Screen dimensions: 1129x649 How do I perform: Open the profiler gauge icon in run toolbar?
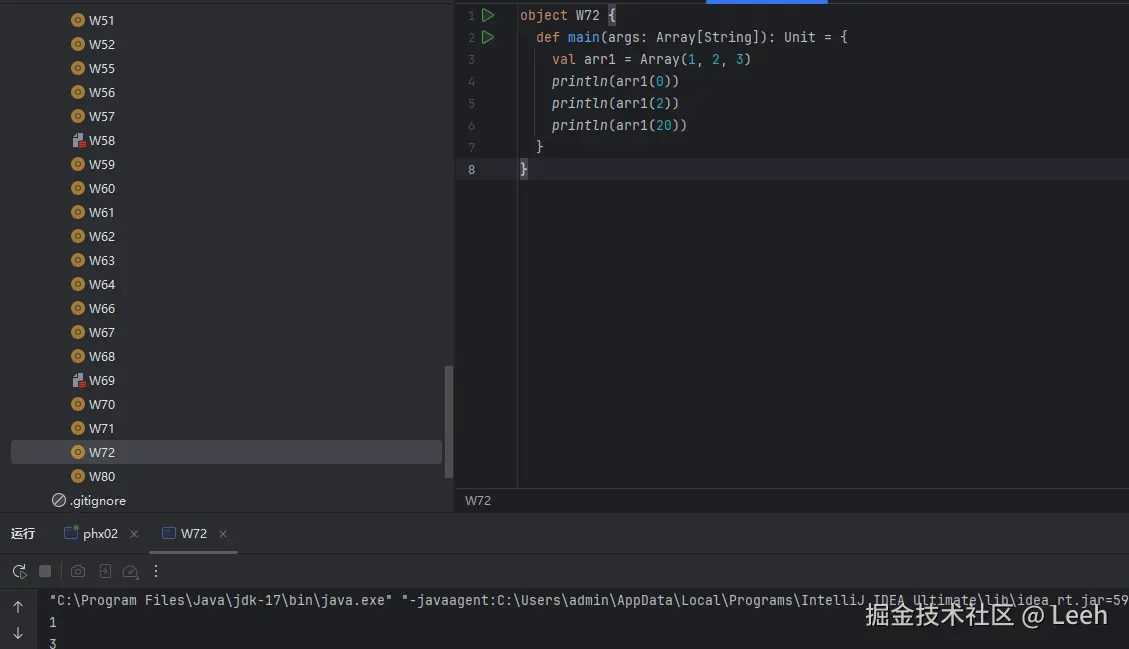point(130,571)
